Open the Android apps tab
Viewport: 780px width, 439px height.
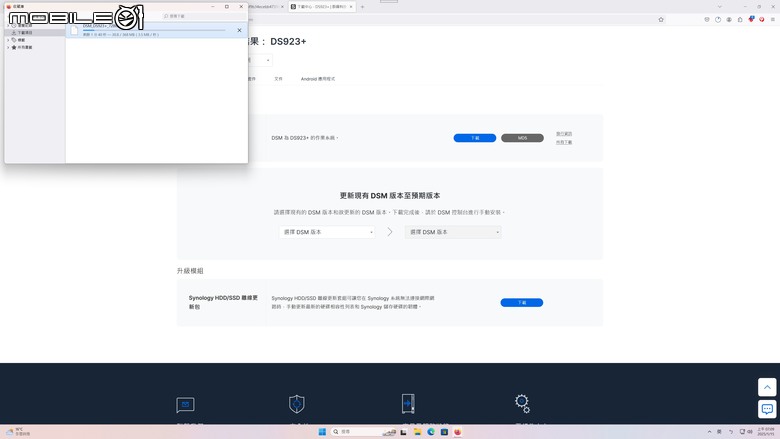coord(318,79)
